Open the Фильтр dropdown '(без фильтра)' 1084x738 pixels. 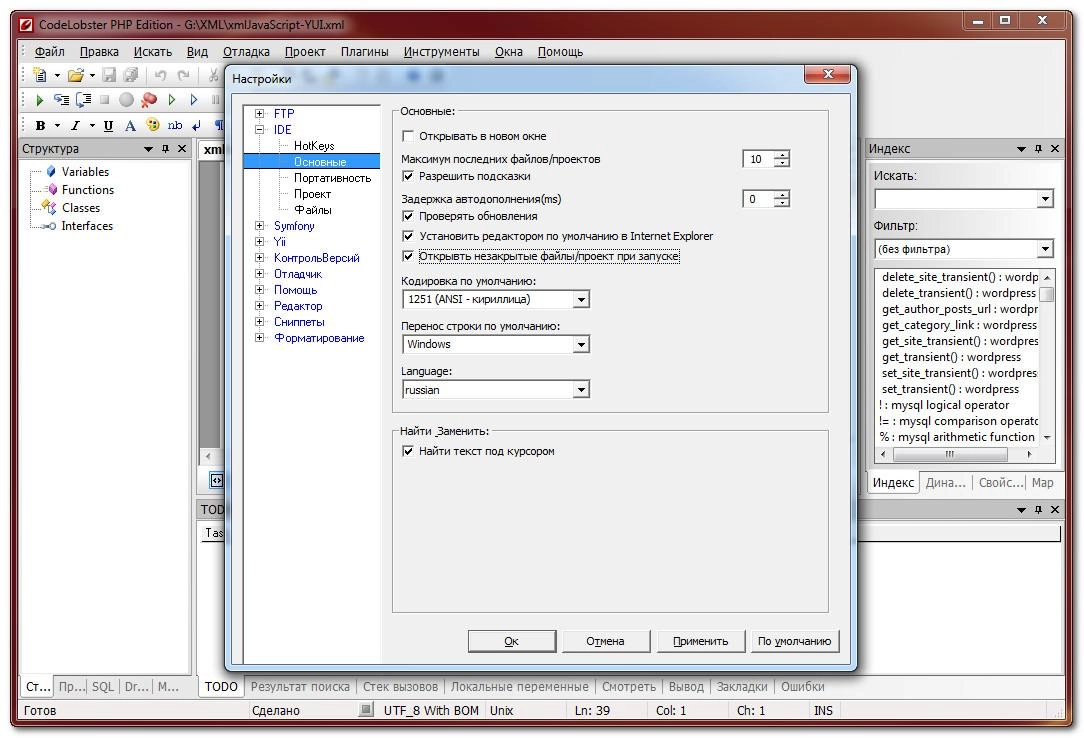coord(1045,249)
